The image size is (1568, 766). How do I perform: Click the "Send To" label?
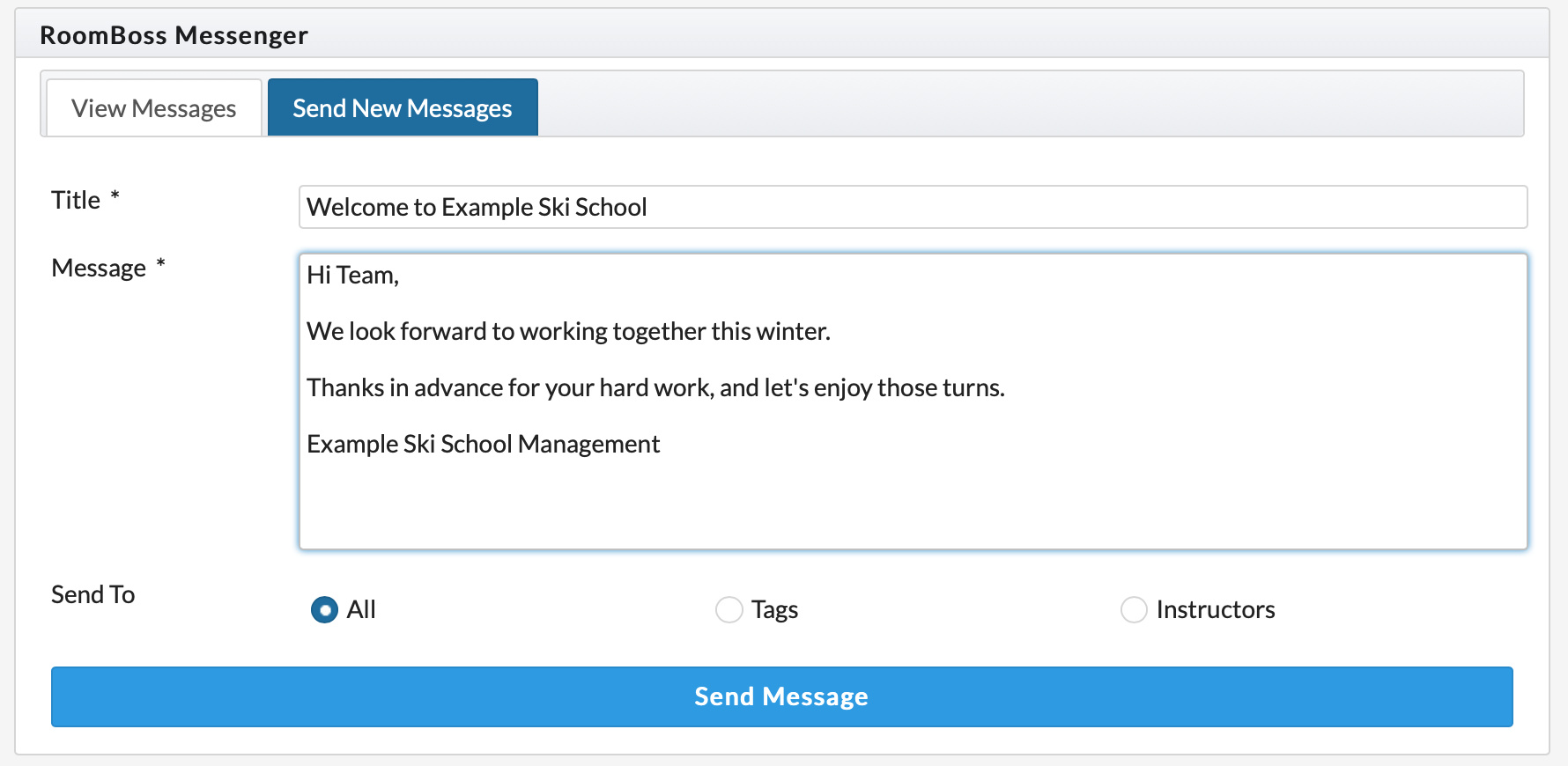92,595
